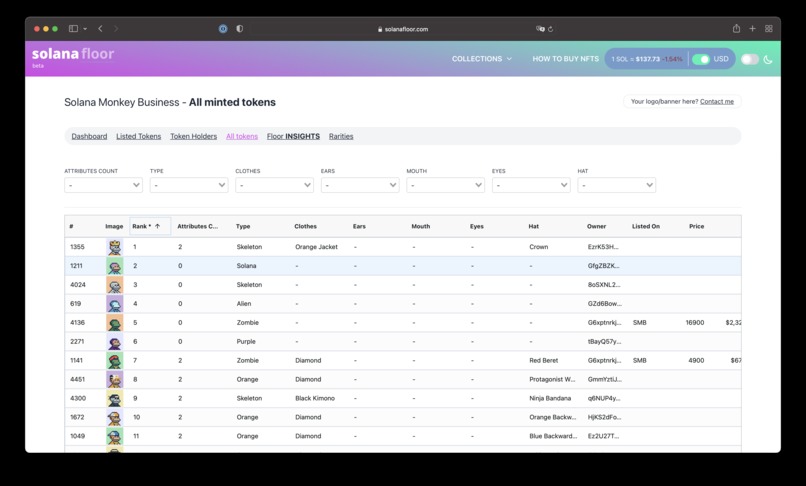Show tab overview grid icon
Screen dimensions: 806x486
[769, 29]
